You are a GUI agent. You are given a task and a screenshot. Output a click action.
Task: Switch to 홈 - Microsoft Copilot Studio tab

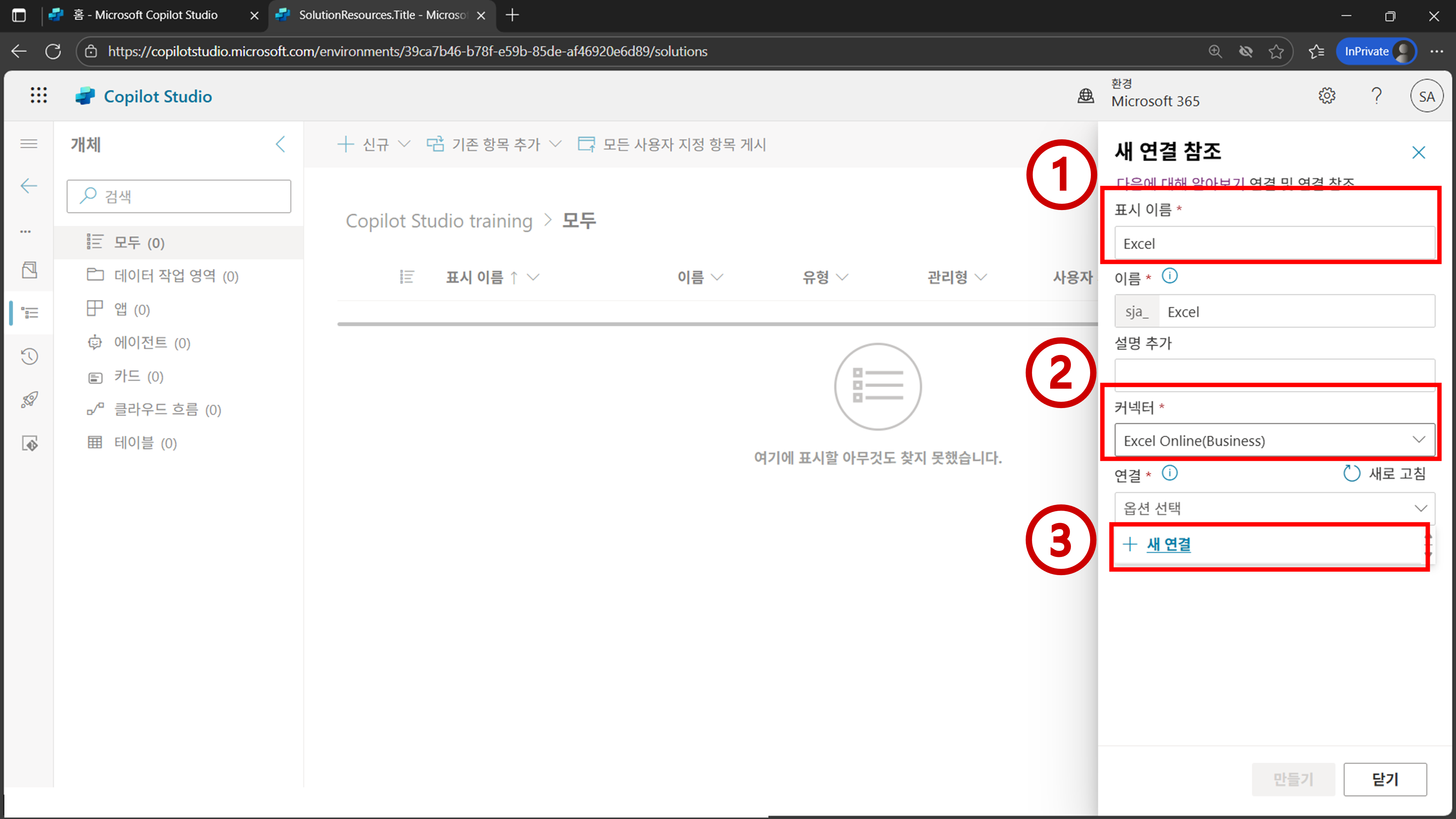[145, 15]
